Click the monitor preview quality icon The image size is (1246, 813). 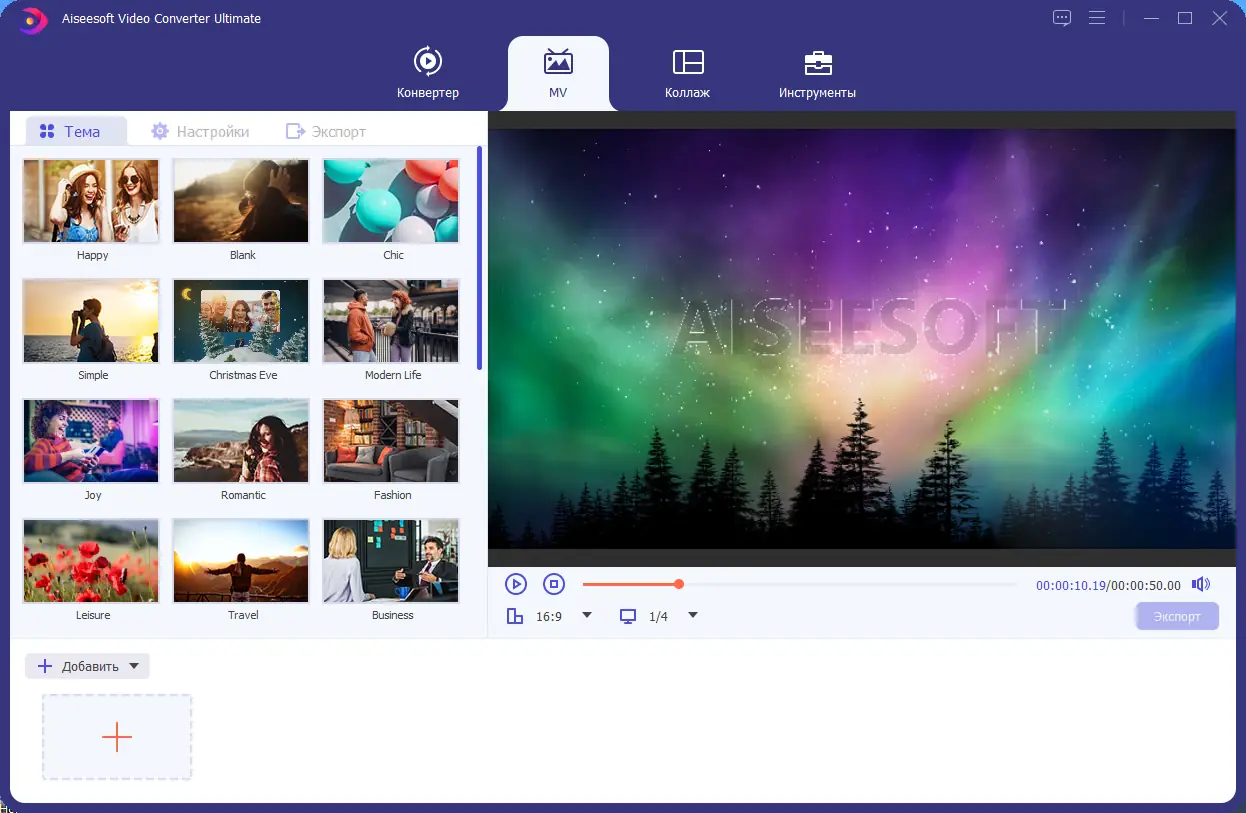coord(628,616)
